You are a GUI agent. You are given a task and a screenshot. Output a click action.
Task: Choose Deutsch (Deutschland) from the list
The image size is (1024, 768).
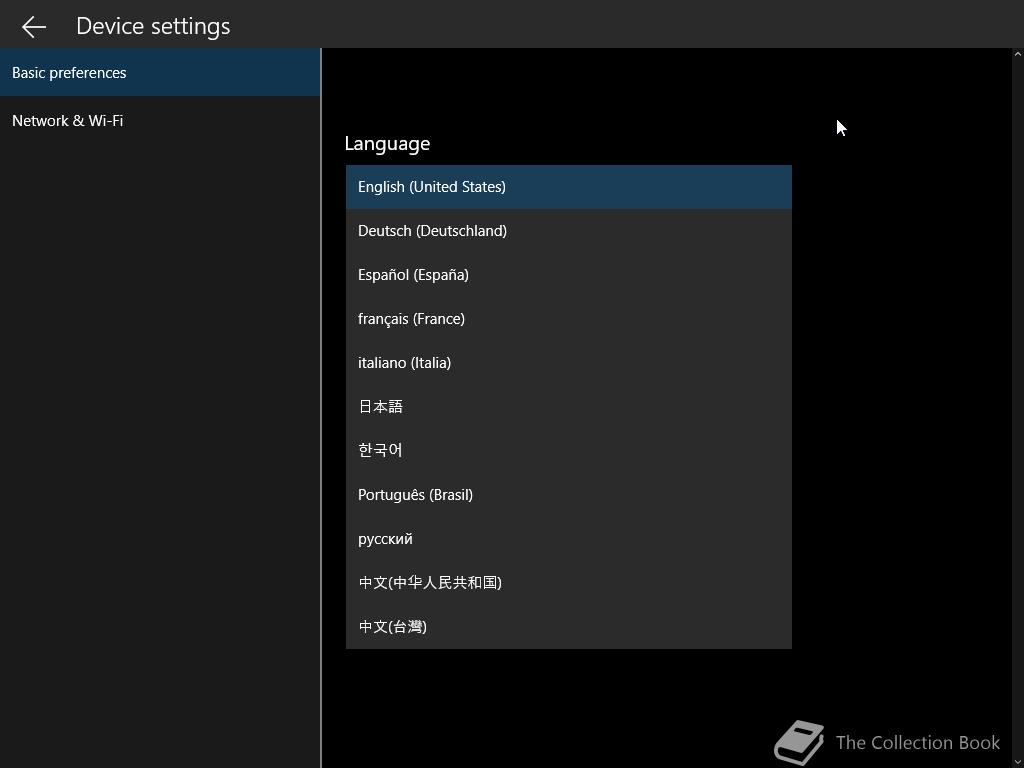568,231
